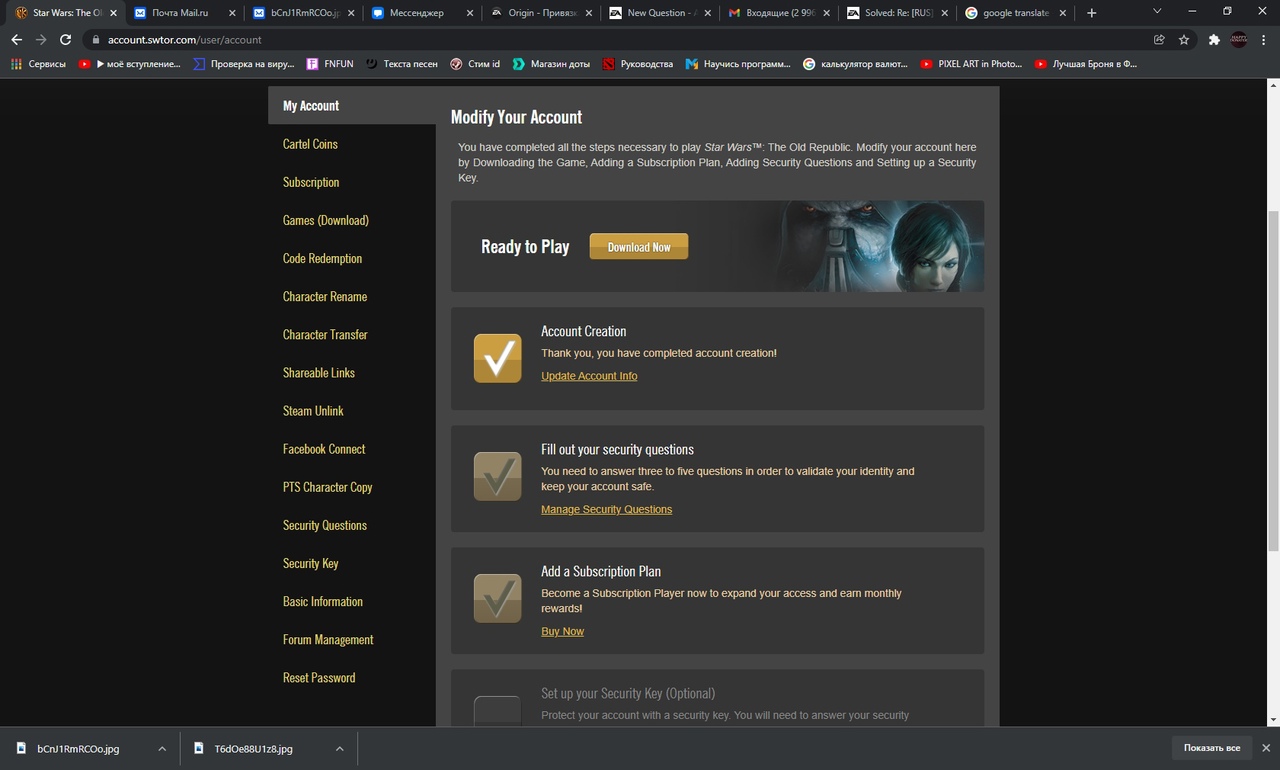Screen dimensions: 1280x770
Task: Open the Стим id bookmark
Action: coord(475,64)
